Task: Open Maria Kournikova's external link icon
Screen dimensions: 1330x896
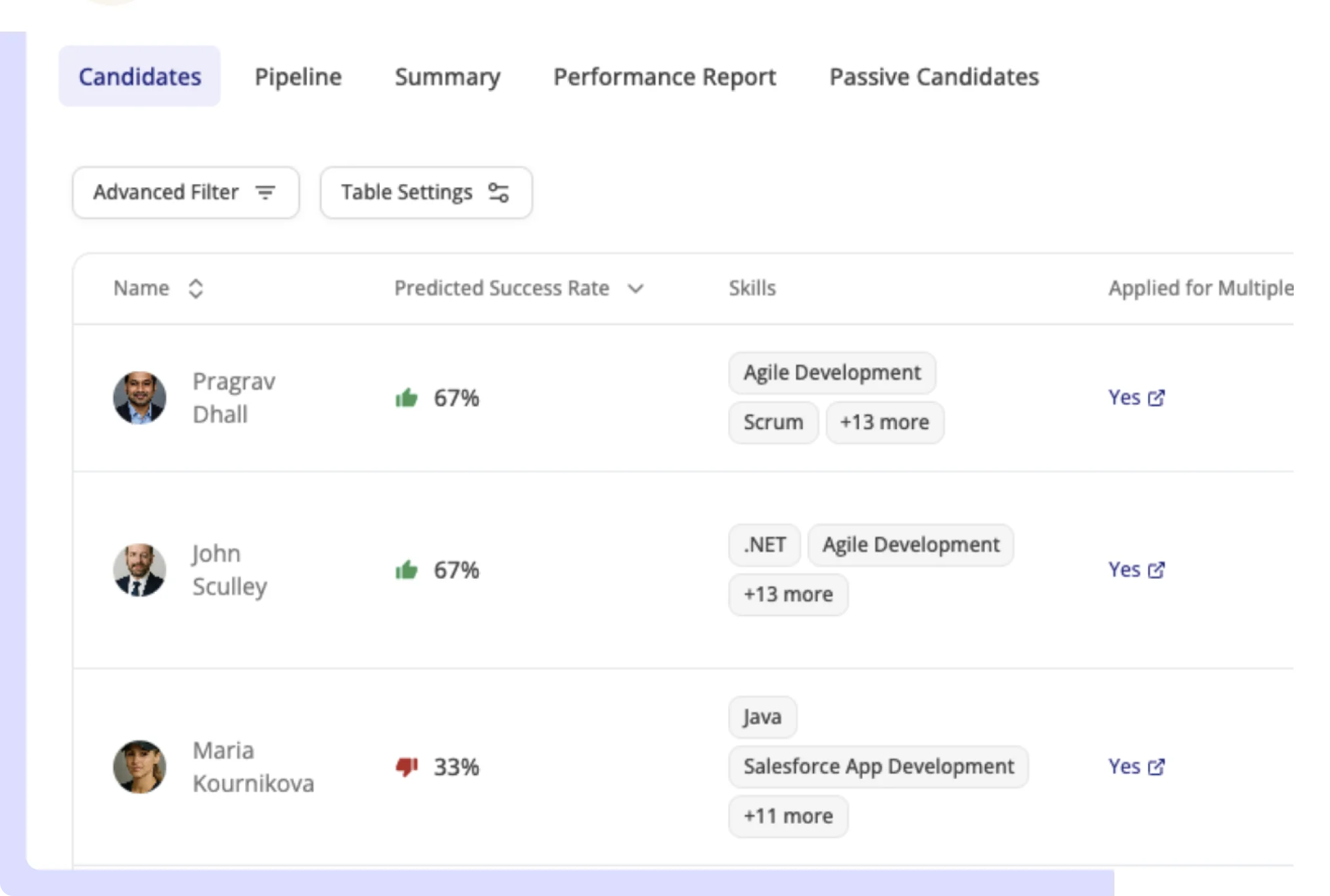Action: coord(1157,767)
